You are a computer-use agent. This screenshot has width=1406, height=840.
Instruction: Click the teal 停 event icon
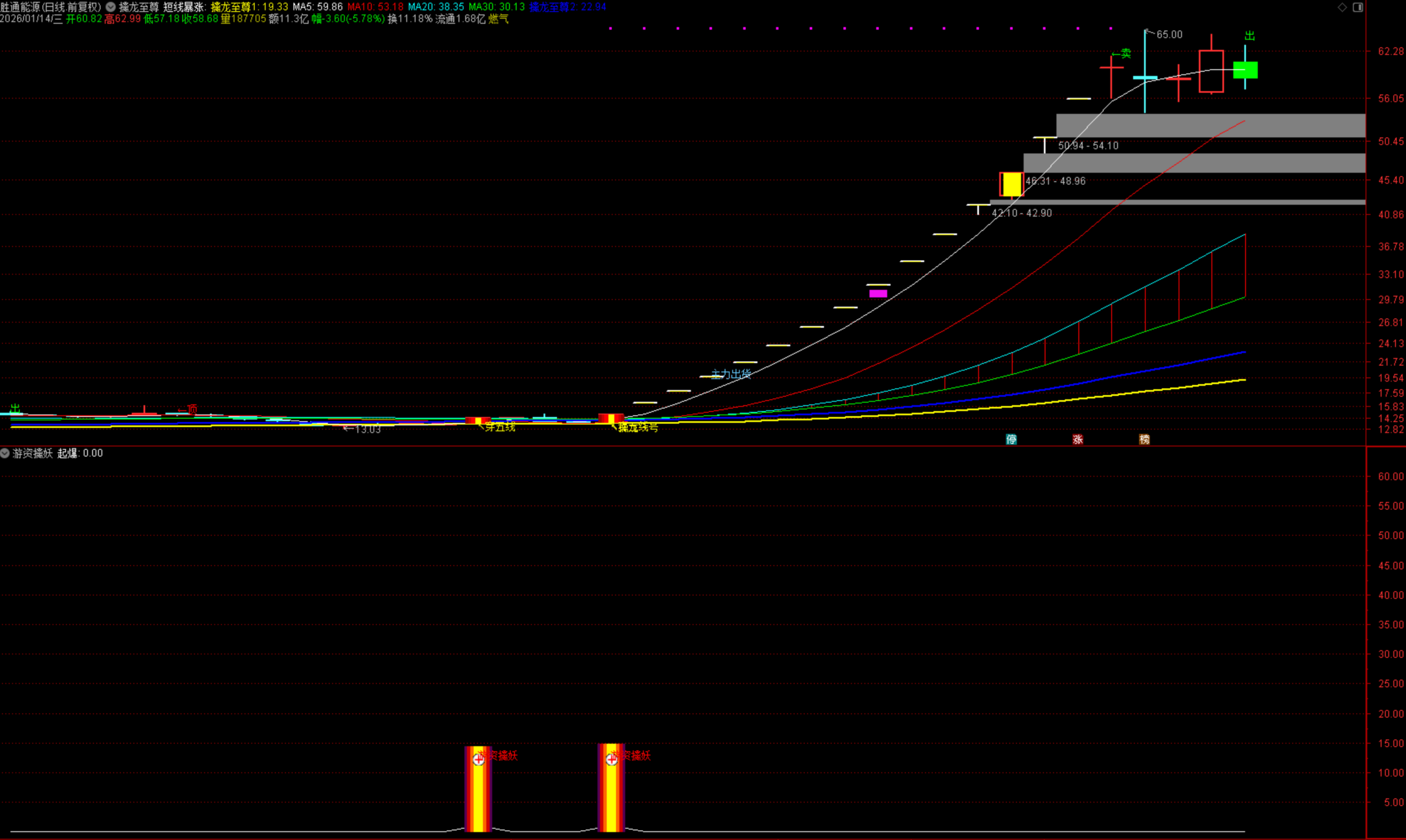coord(1011,439)
